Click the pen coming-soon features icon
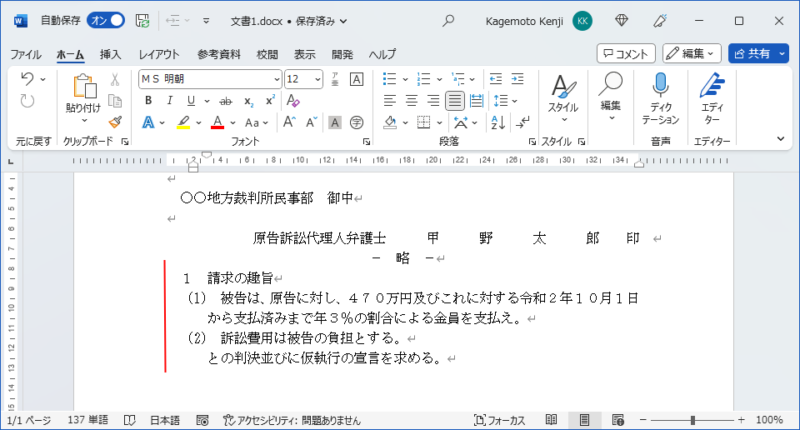800x430 pixels. pyautogui.click(x=660, y=21)
